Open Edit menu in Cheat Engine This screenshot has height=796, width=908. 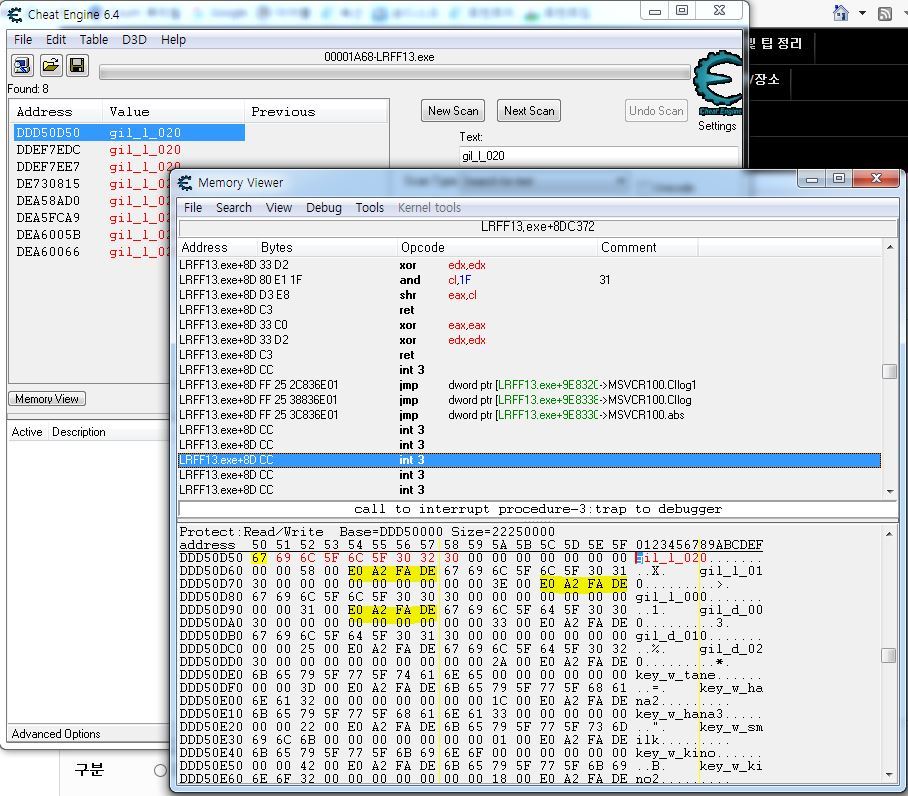tap(56, 39)
